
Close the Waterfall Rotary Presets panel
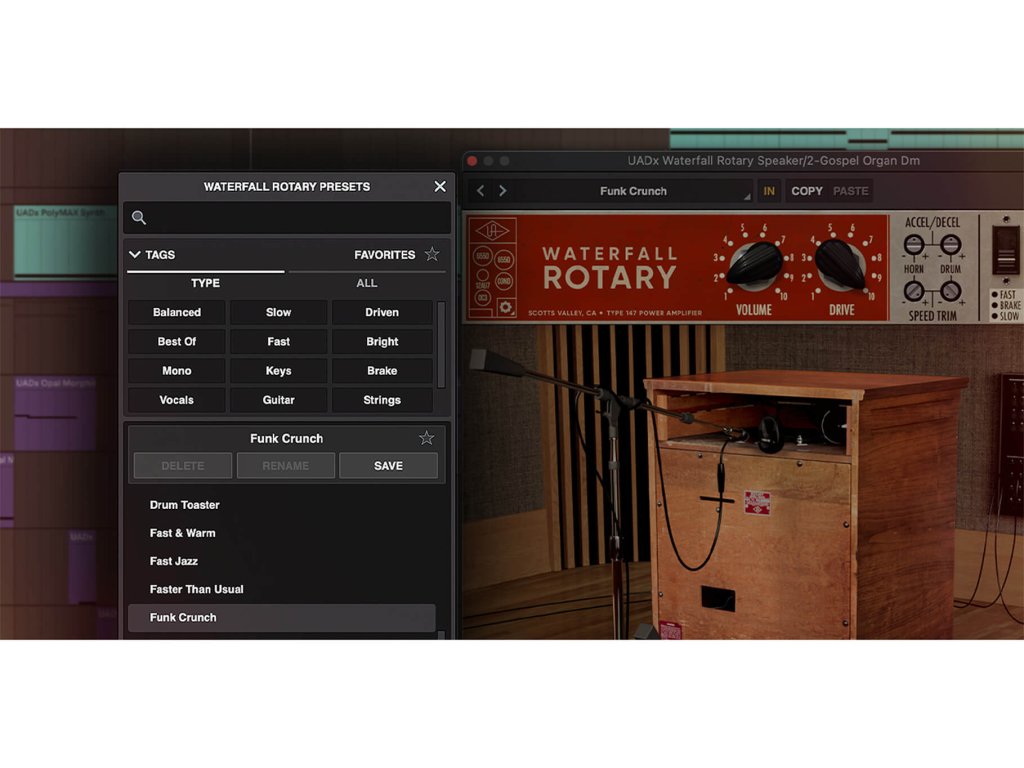440,187
